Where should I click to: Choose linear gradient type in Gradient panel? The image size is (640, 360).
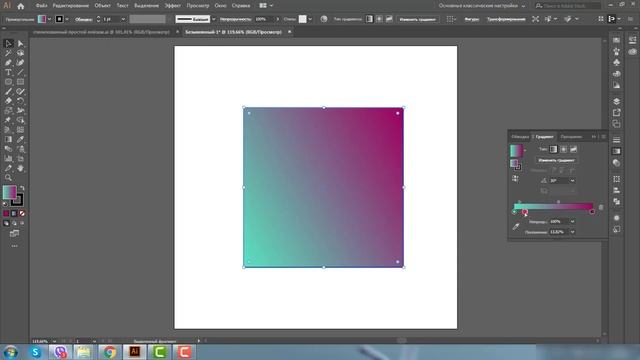[x=553, y=149]
